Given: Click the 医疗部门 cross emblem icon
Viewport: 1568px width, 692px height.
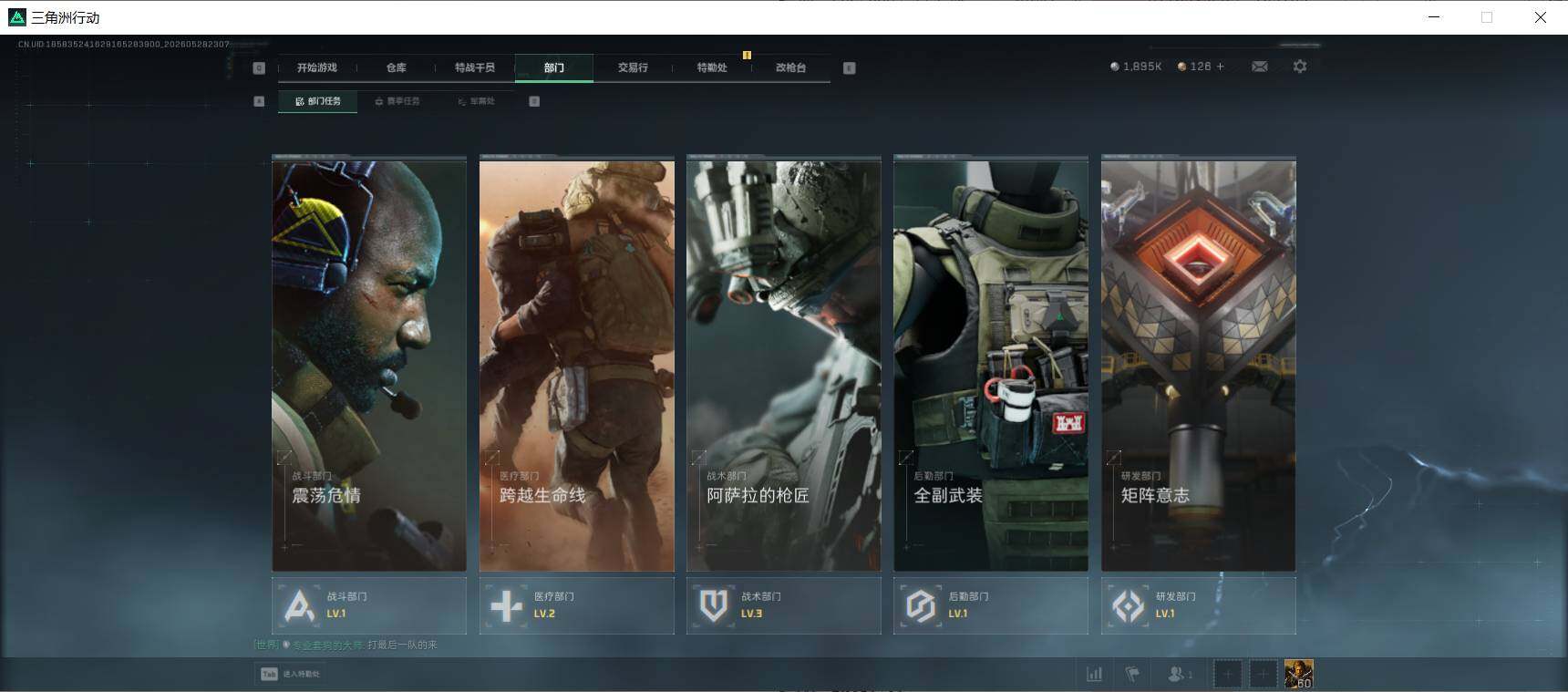Looking at the screenshot, I should coord(507,605).
